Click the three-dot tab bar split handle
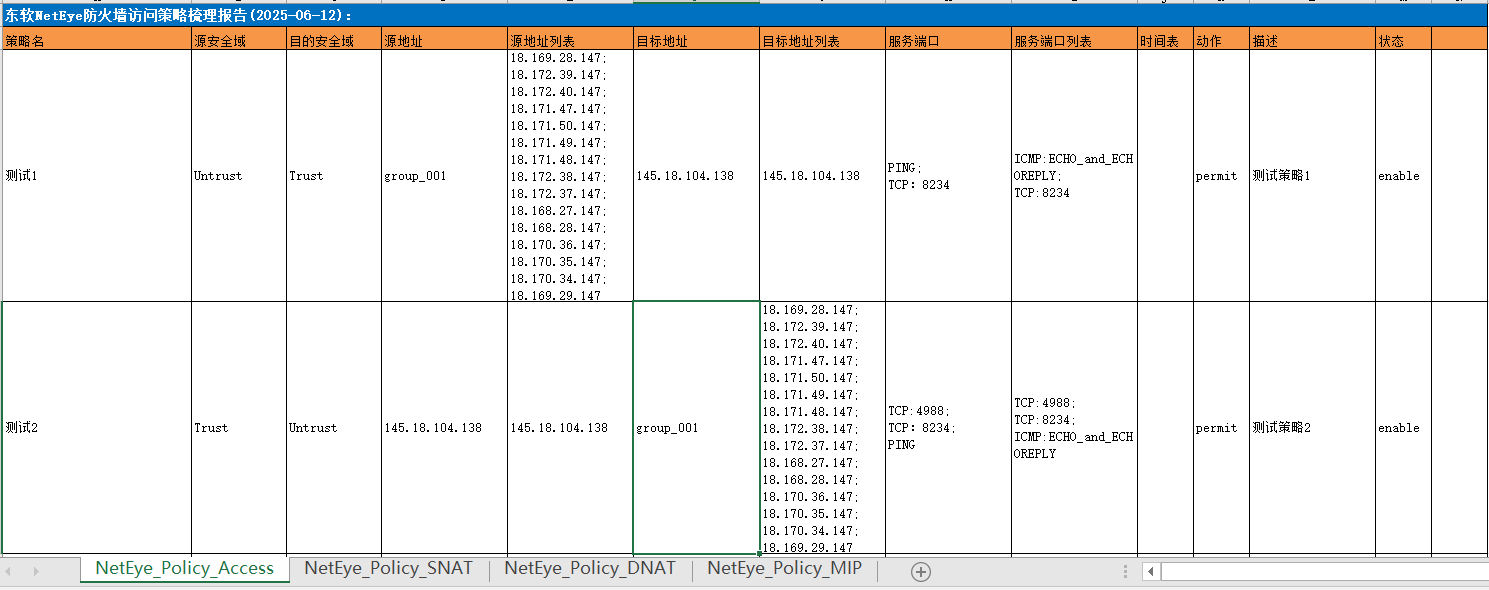The height and width of the screenshot is (590, 1489). [x=1127, y=572]
